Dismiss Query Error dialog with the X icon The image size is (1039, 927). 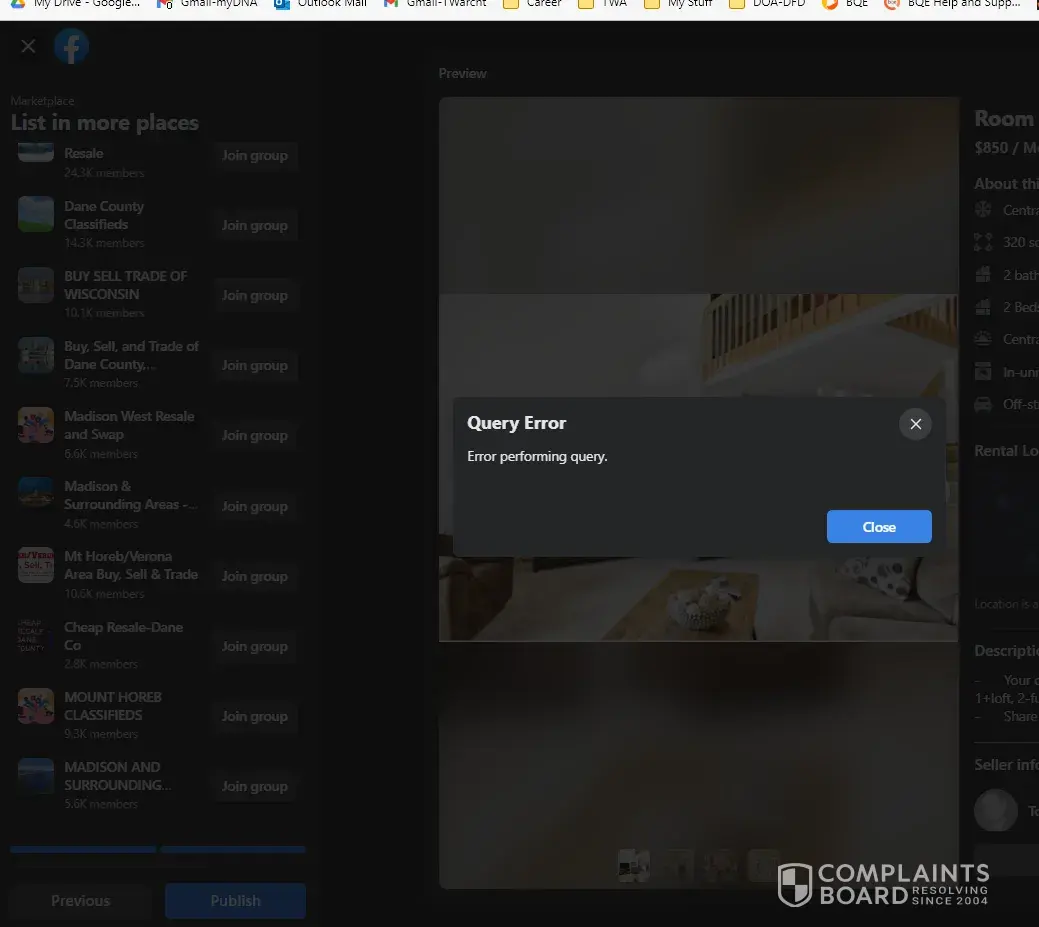pyautogui.click(x=914, y=424)
